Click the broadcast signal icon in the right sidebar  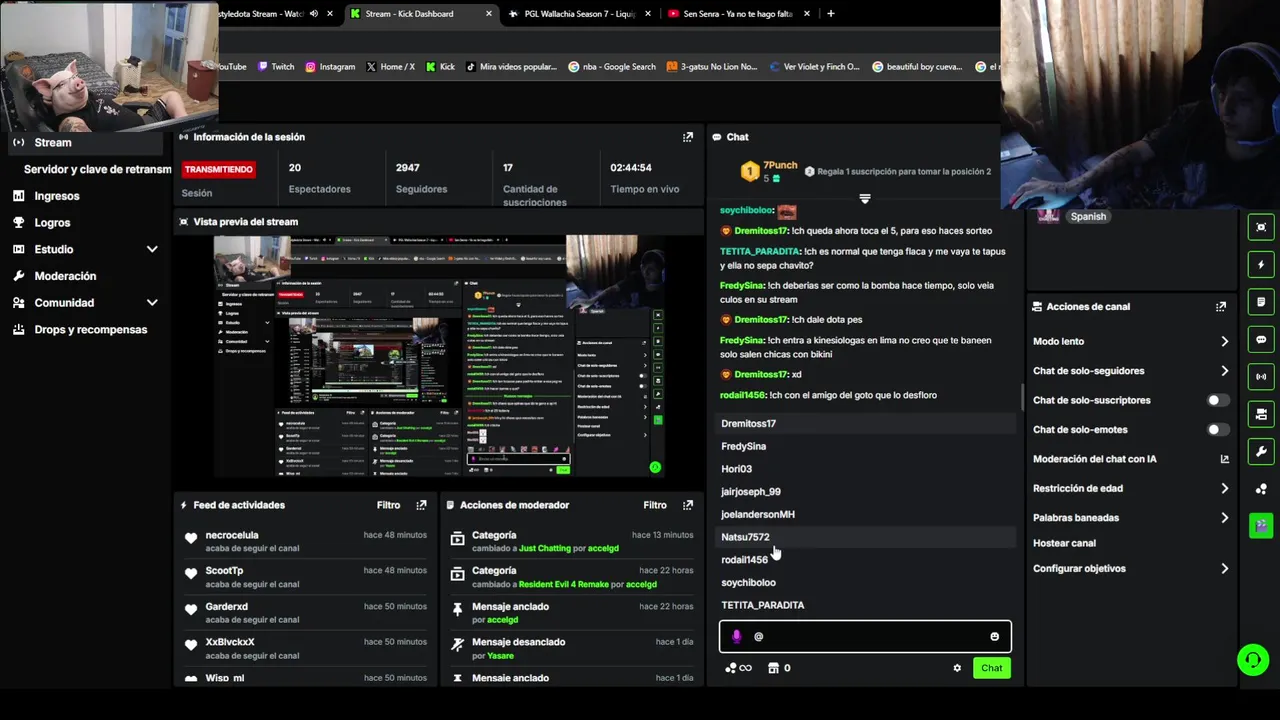coord(1261,377)
